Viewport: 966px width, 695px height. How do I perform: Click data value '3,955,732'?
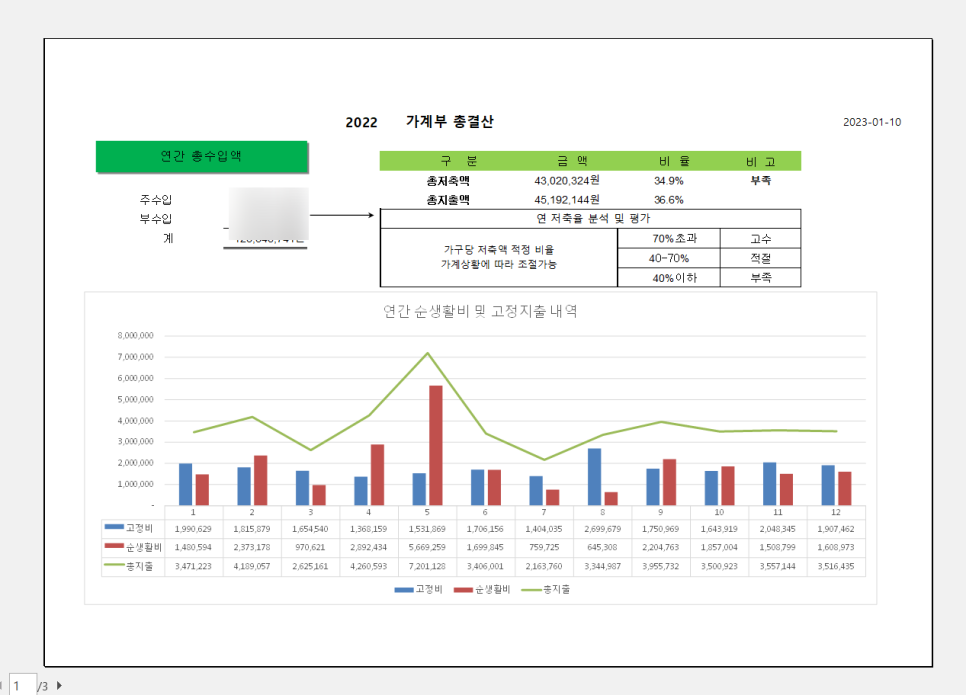[660, 566]
